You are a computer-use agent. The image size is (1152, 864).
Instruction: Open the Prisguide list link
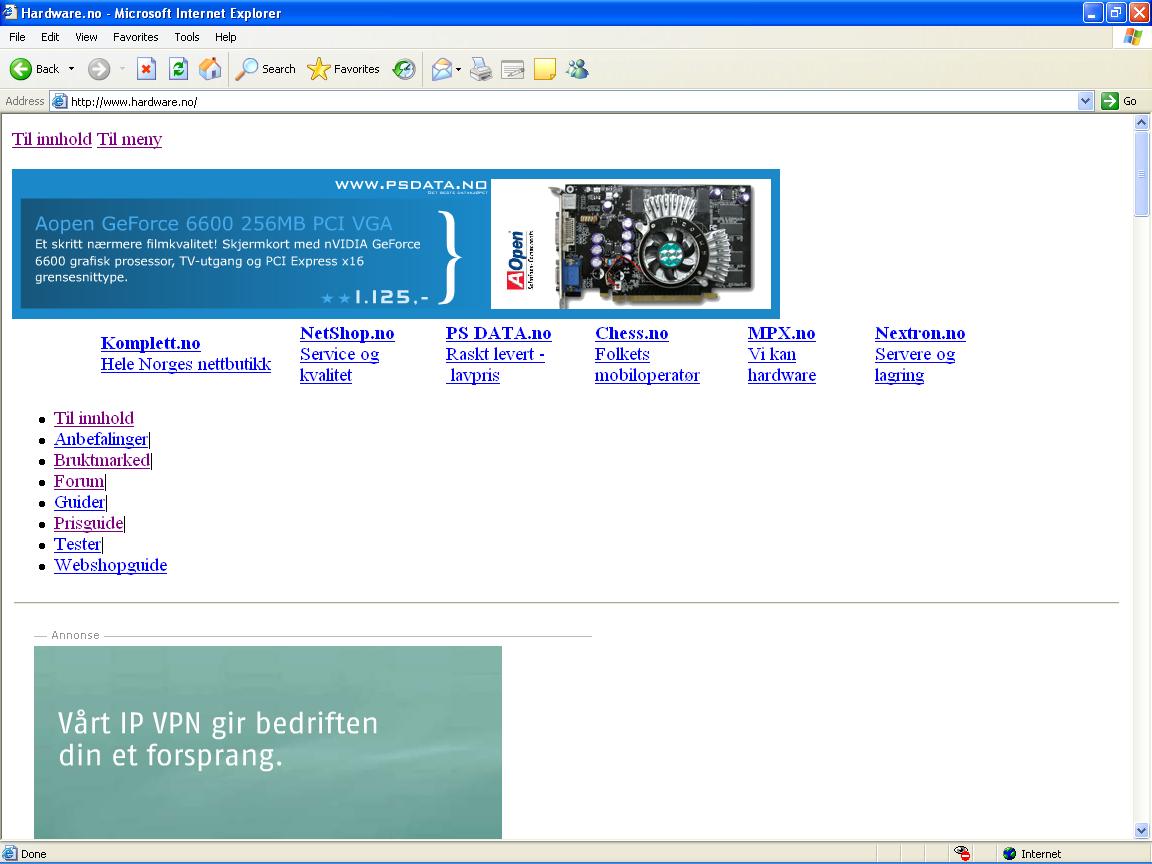[88, 524]
